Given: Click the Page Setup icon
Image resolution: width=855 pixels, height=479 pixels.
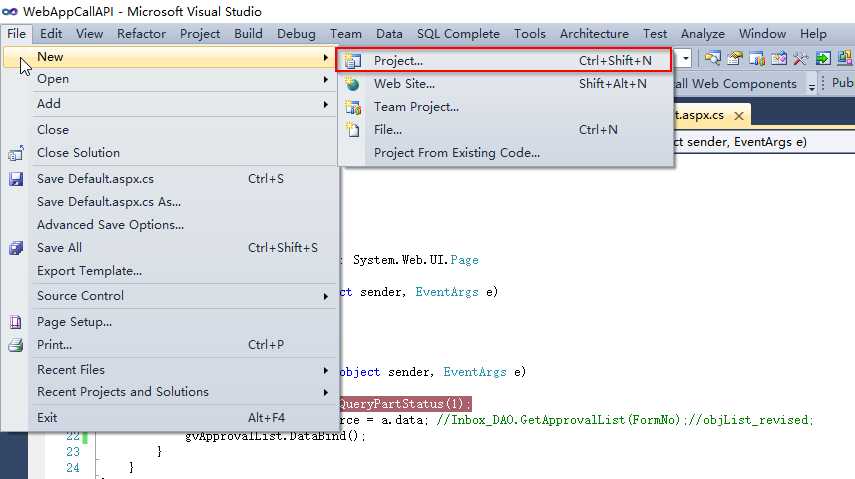Looking at the screenshot, I should point(16,322).
